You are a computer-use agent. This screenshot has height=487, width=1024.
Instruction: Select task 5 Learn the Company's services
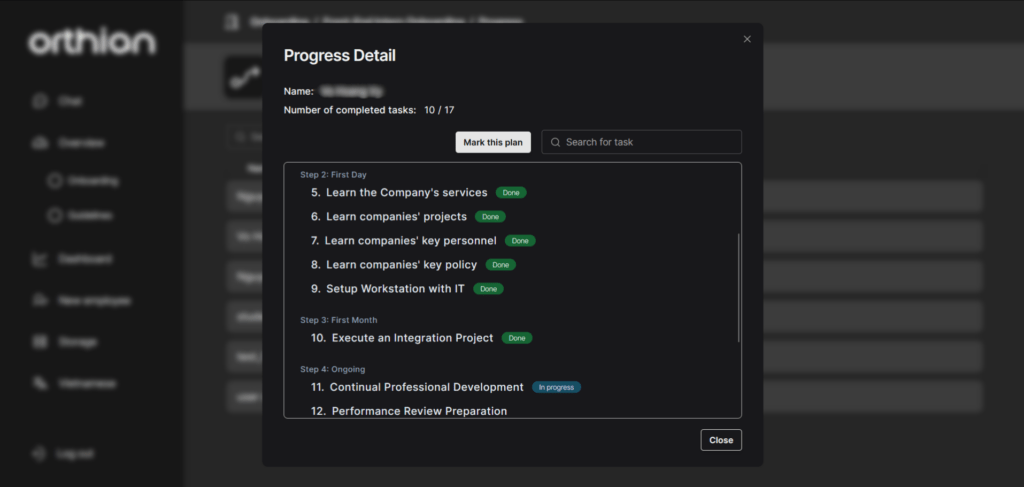point(406,192)
